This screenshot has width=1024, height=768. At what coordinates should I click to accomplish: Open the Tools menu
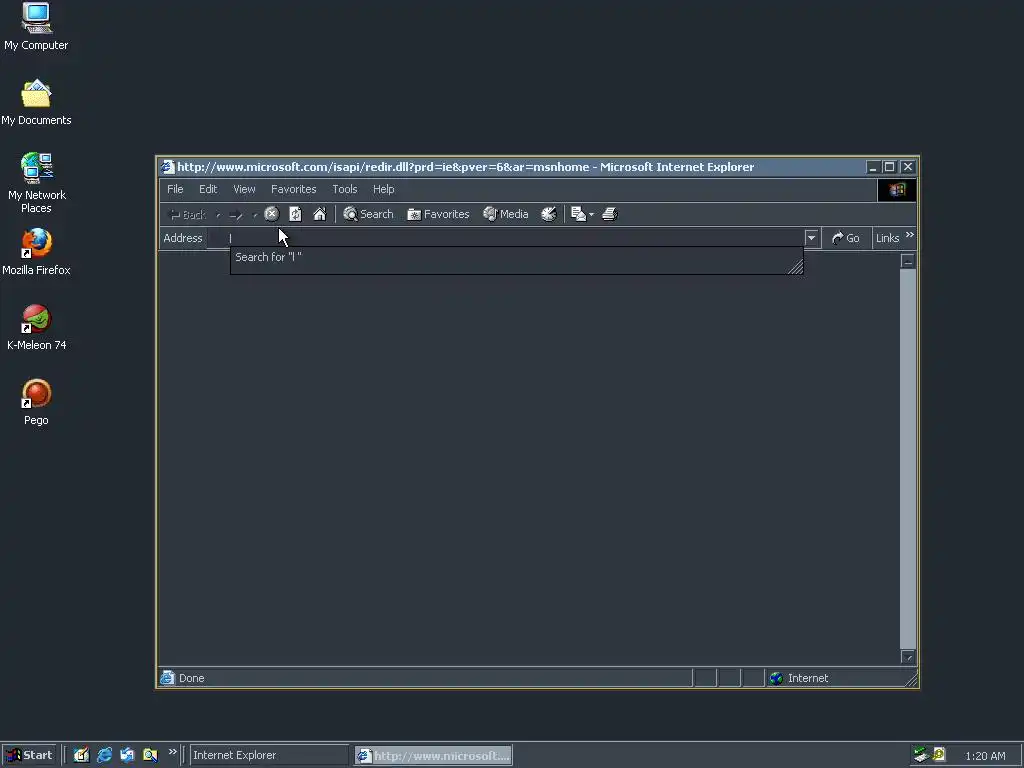point(344,189)
